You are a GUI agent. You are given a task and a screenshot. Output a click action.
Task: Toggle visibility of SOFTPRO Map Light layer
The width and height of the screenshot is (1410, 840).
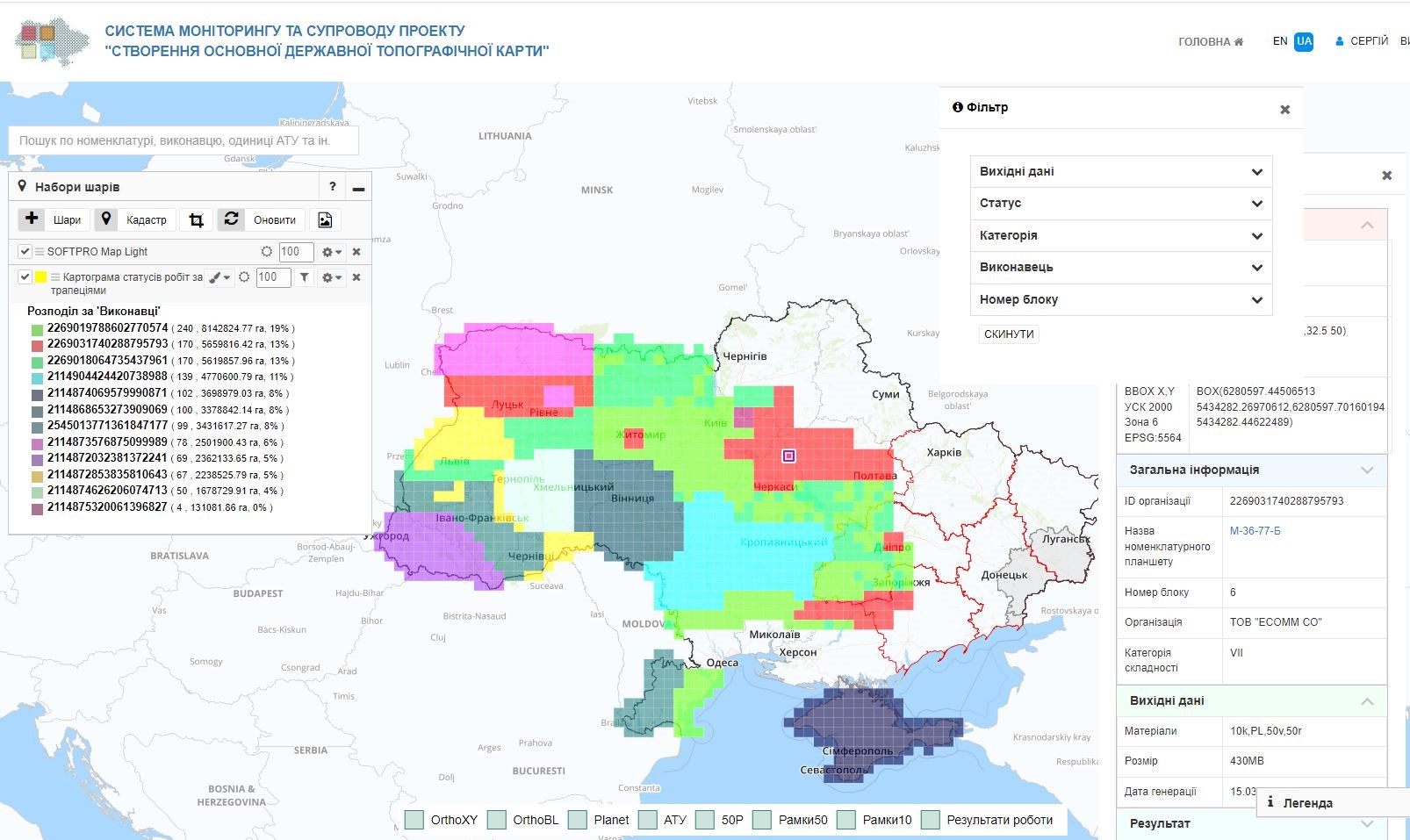click(25, 252)
